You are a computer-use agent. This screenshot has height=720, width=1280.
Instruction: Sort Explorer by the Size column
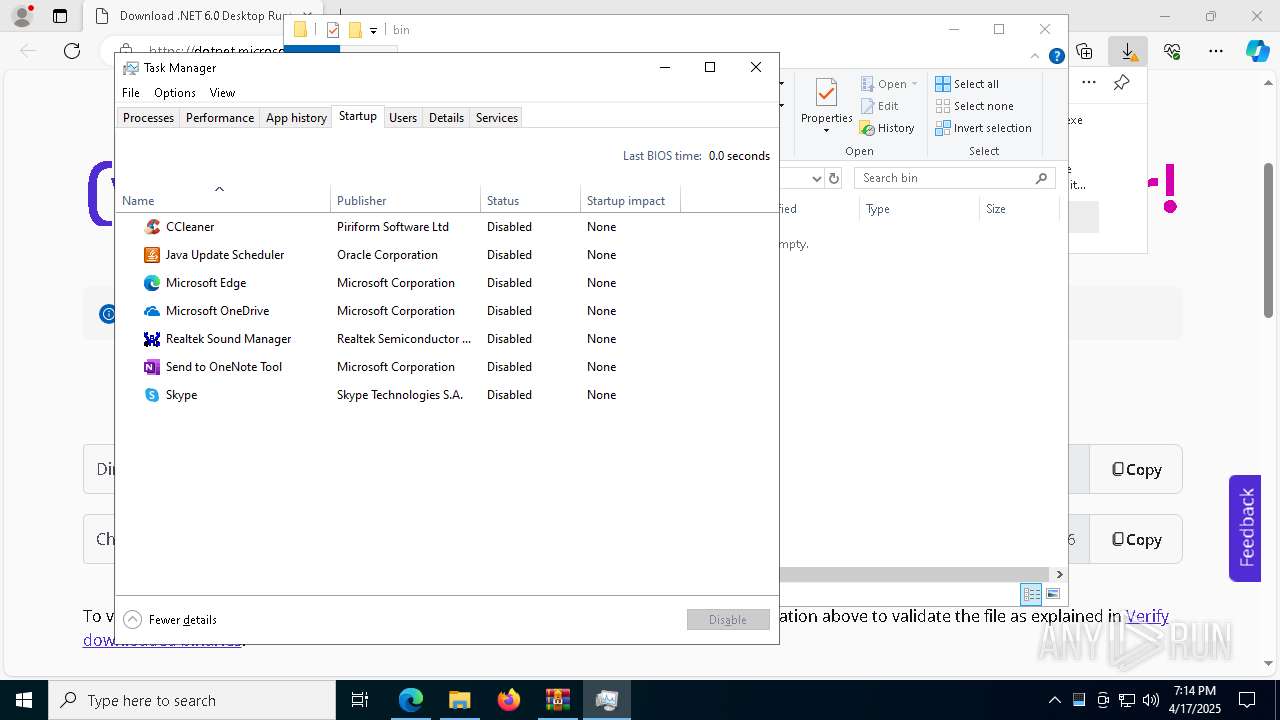coord(1019,209)
